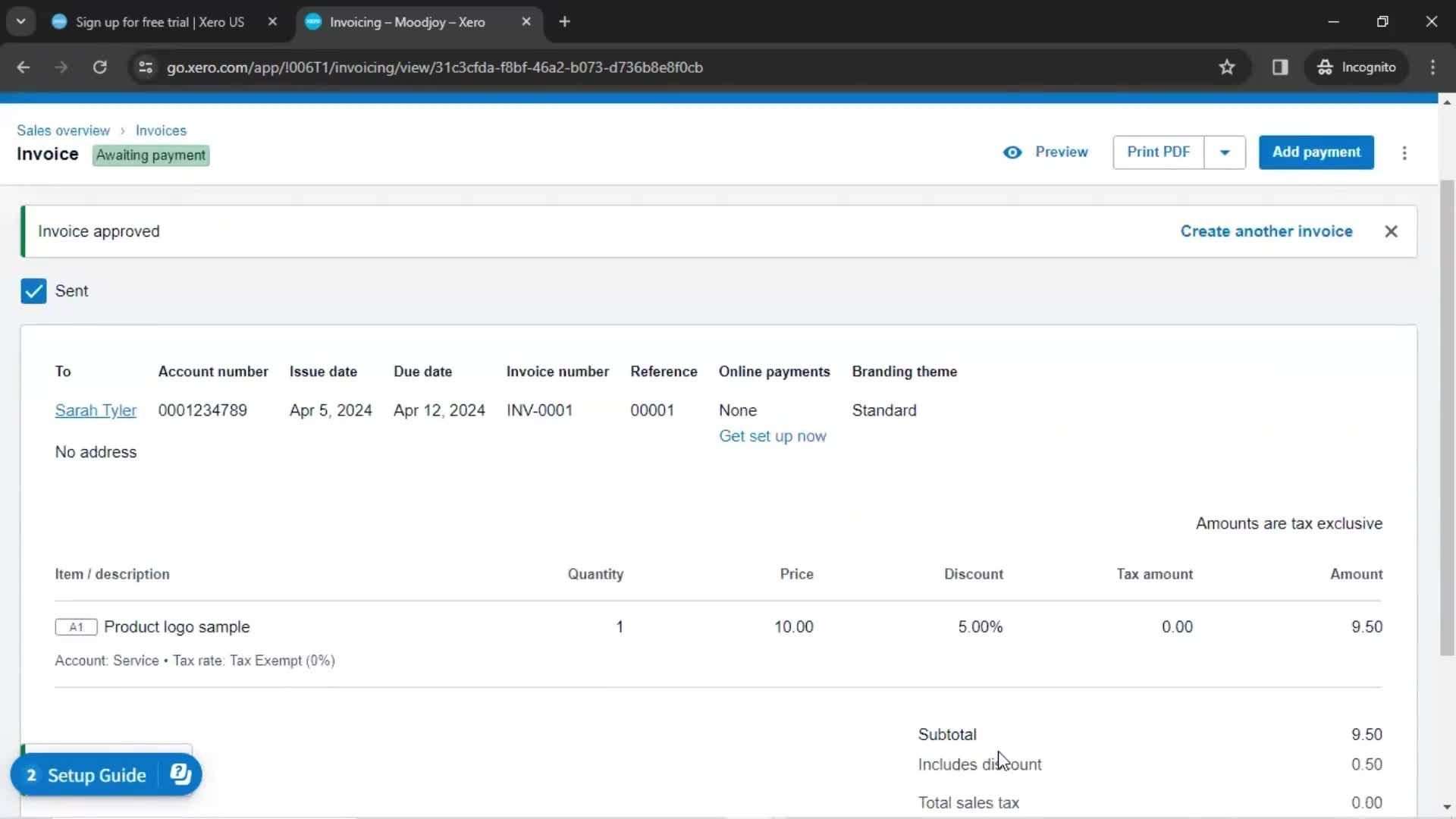Click the browser back arrow

[23, 67]
